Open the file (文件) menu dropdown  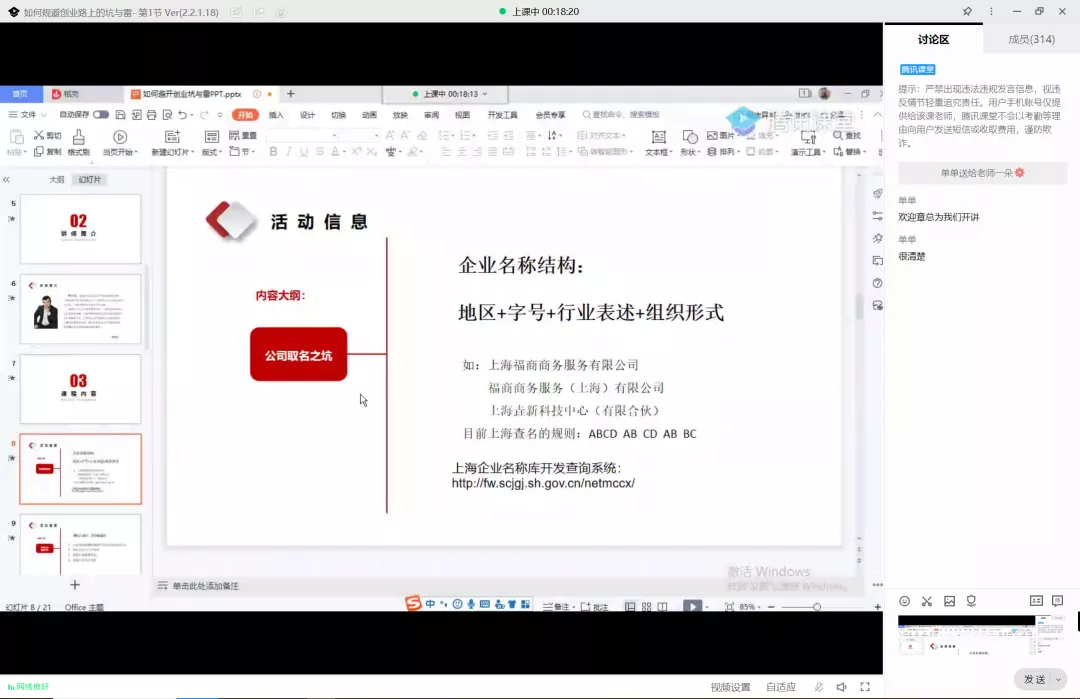click(x=28, y=114)
